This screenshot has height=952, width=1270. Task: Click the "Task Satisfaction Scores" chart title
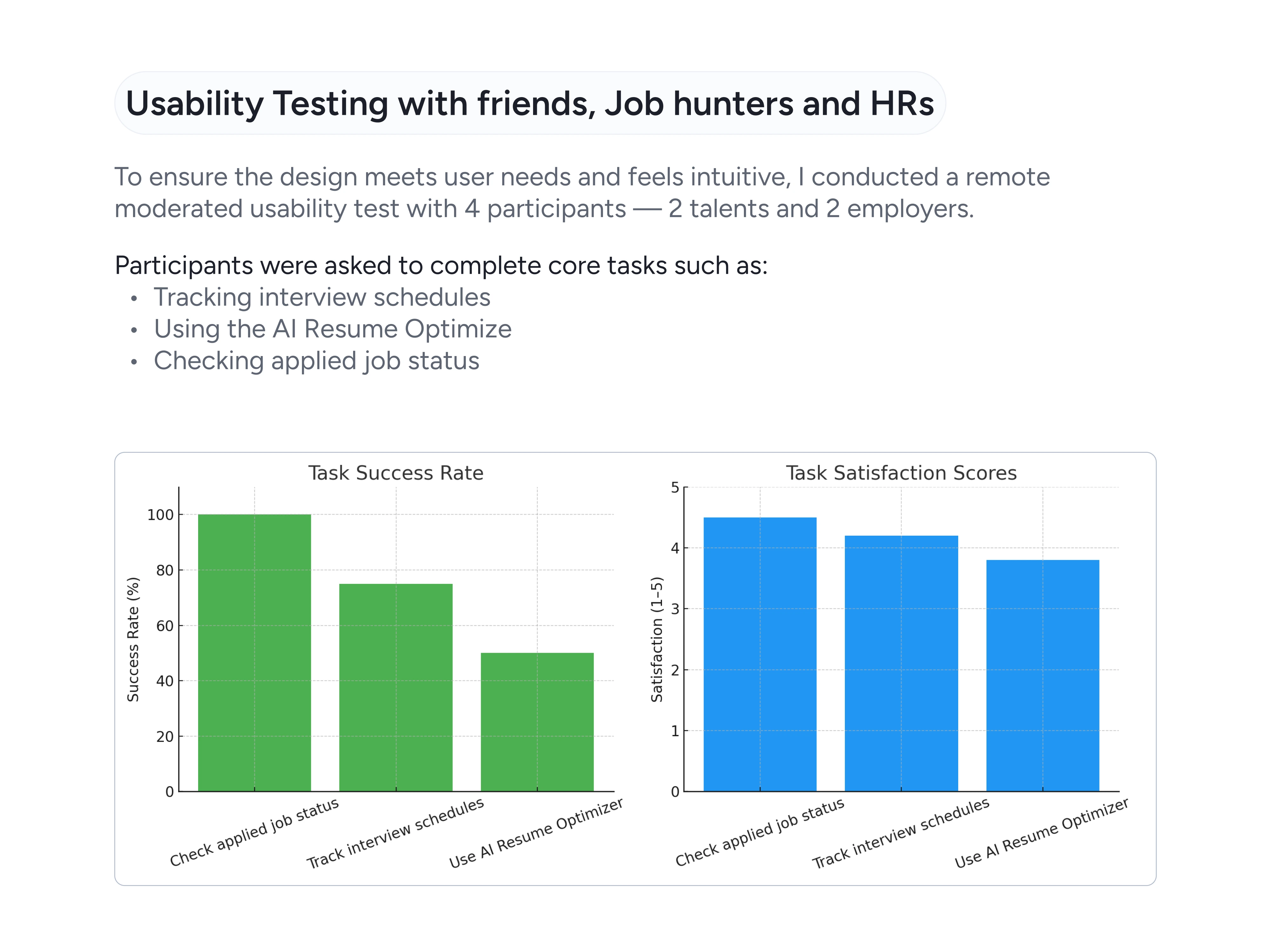pyautogui.click(x=901, y=473)
